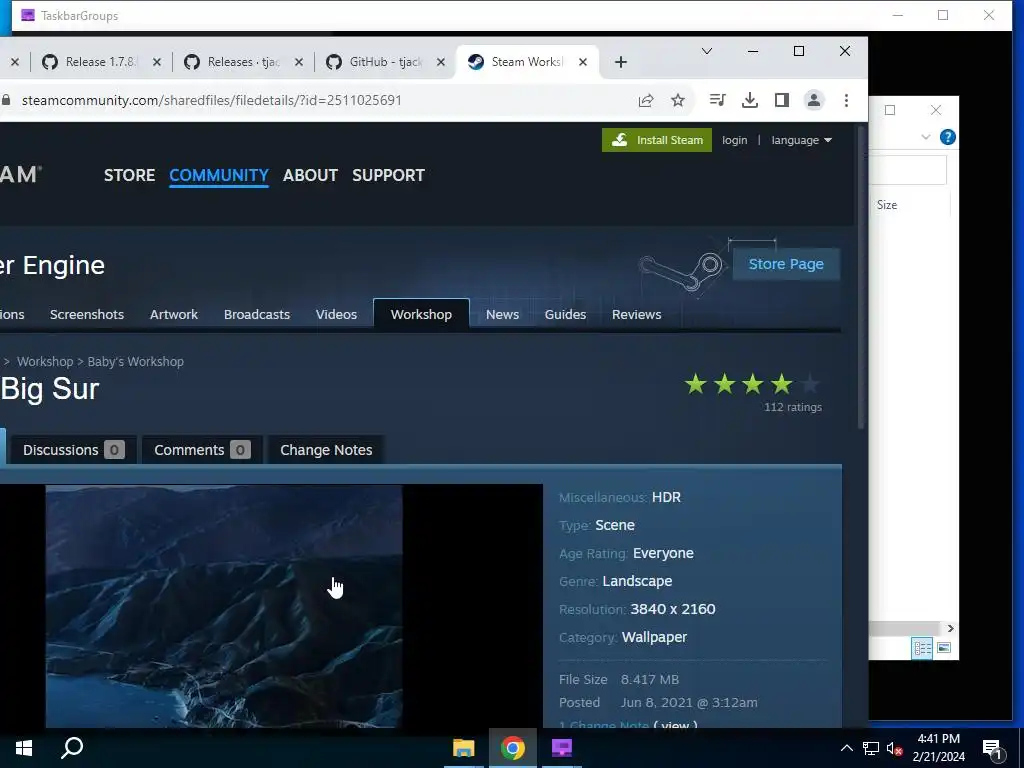
Task: Close the Steam Workshop tab
Action: [583, 62]
